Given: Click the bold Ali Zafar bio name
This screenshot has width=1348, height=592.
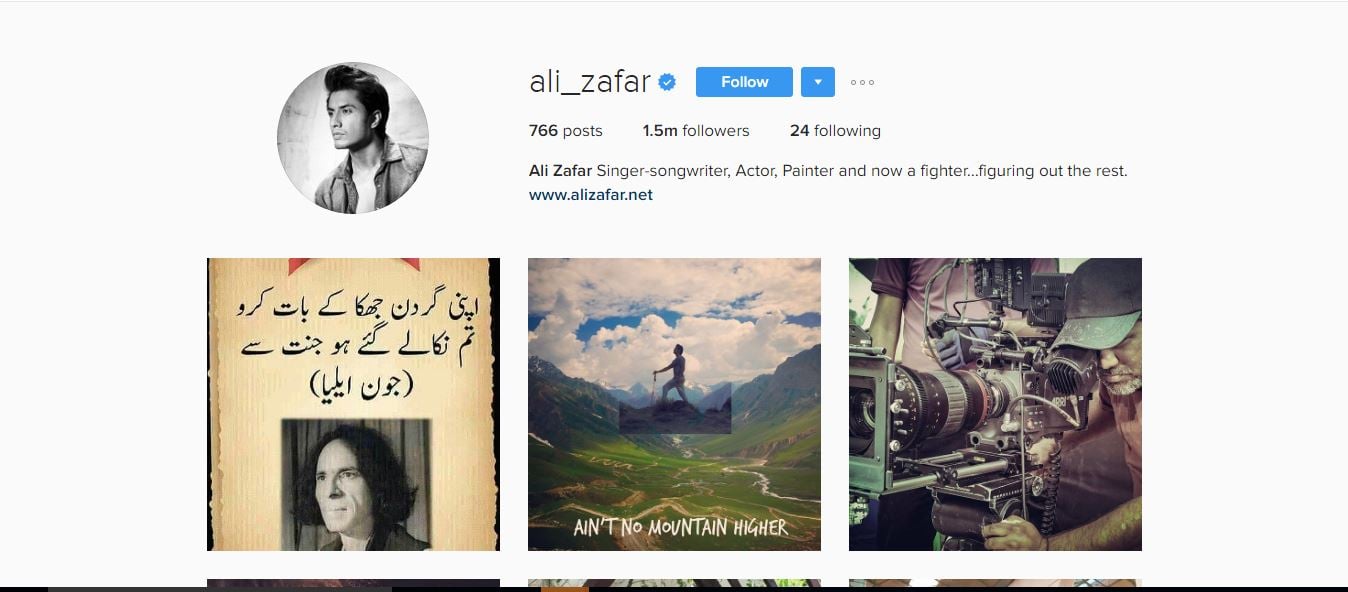Looking at the screenshot, I should 553,171.
